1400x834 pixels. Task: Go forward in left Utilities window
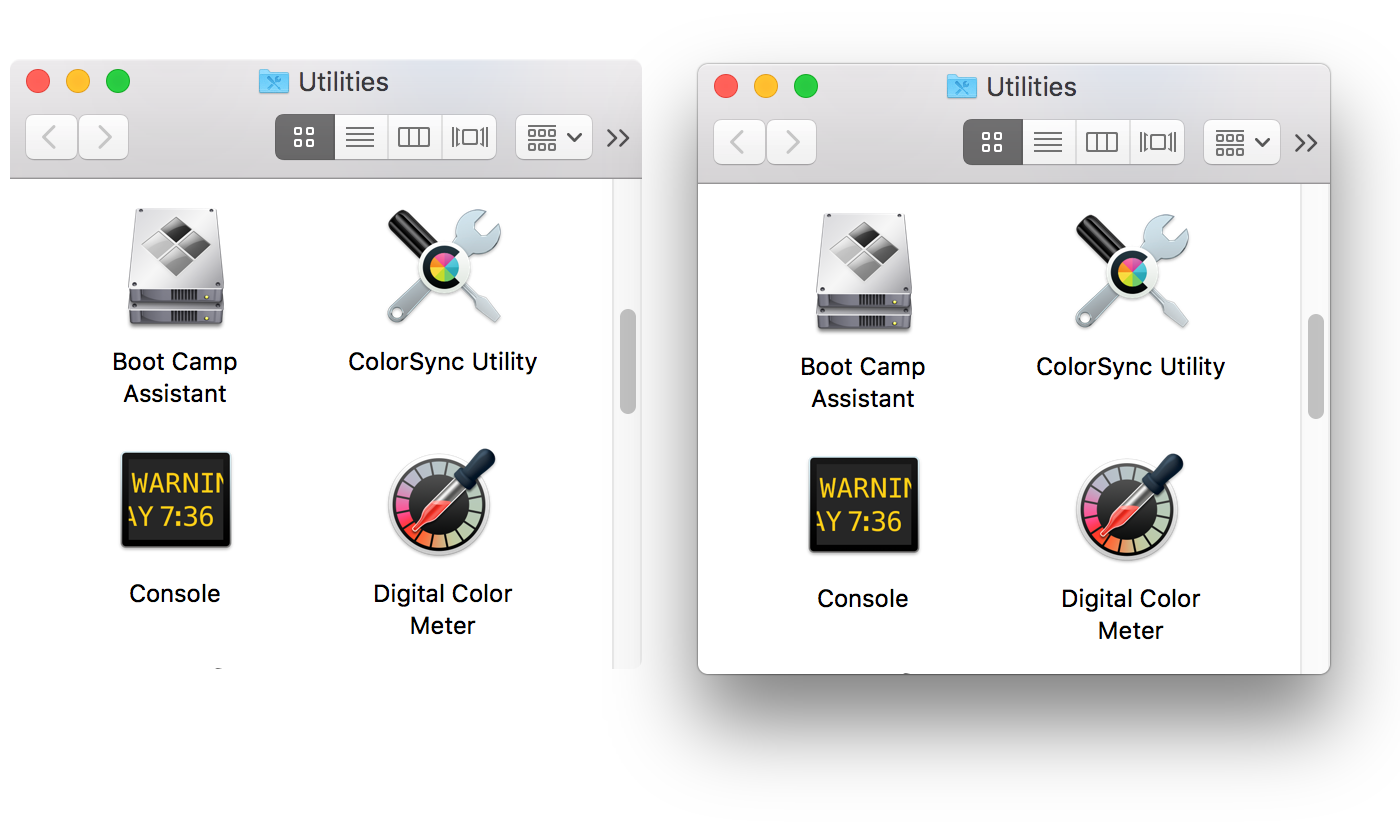tap(103, 137)
